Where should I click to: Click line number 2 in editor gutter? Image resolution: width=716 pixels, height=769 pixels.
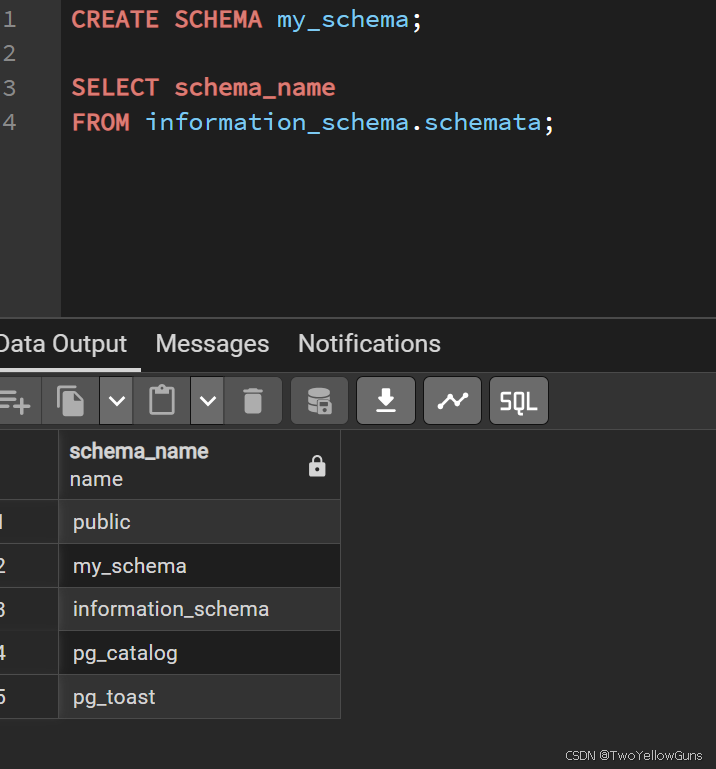pos(9,53)
